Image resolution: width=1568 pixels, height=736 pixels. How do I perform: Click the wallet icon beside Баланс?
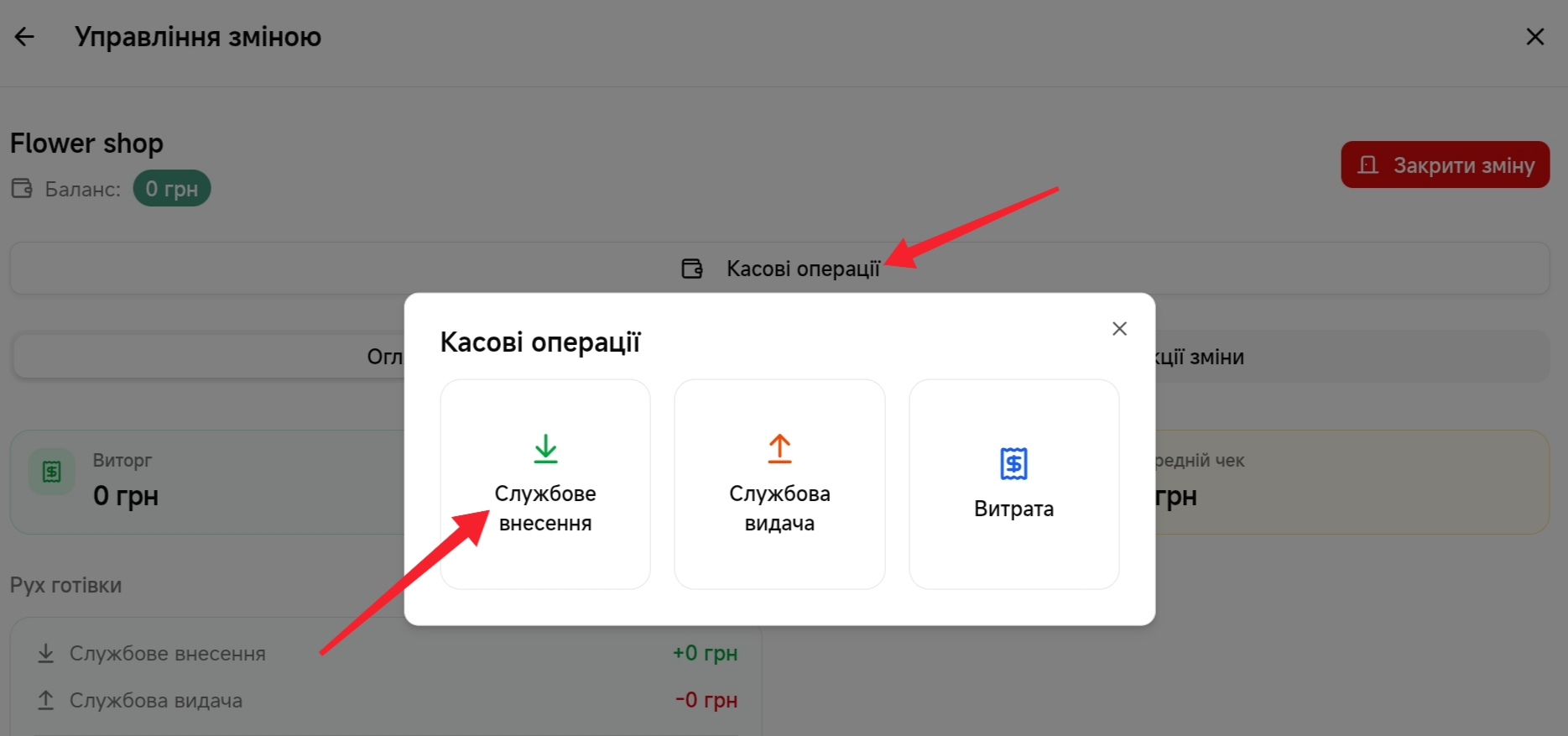22,189
